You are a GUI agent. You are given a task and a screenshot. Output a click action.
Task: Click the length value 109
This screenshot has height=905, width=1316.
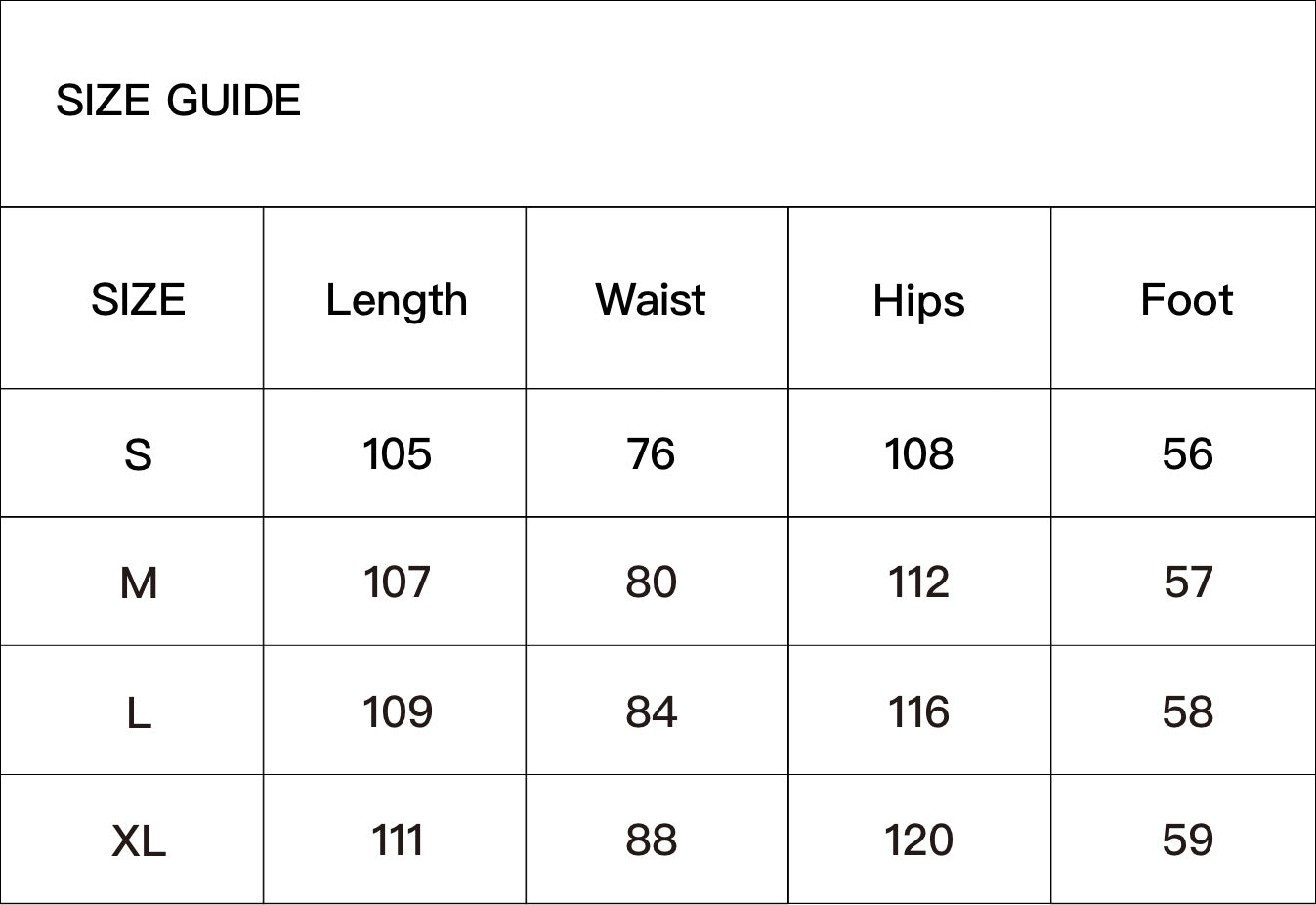point(396,711)
